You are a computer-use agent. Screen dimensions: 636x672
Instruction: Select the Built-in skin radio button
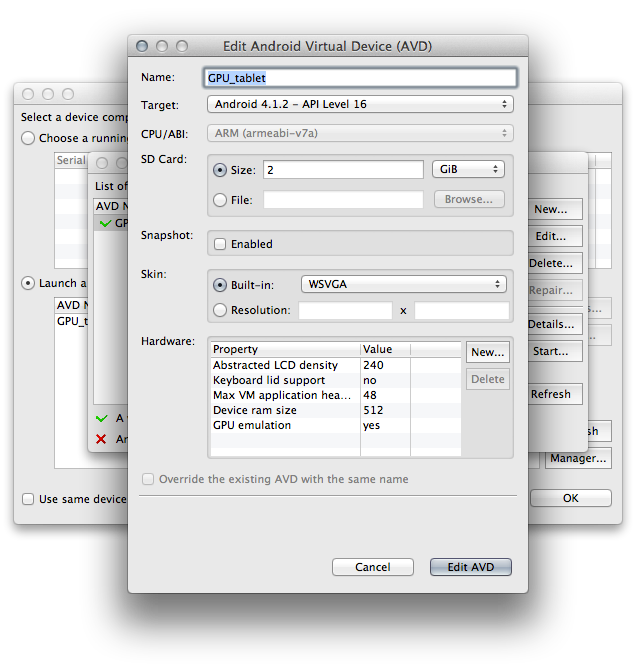(x=220, y=285)
